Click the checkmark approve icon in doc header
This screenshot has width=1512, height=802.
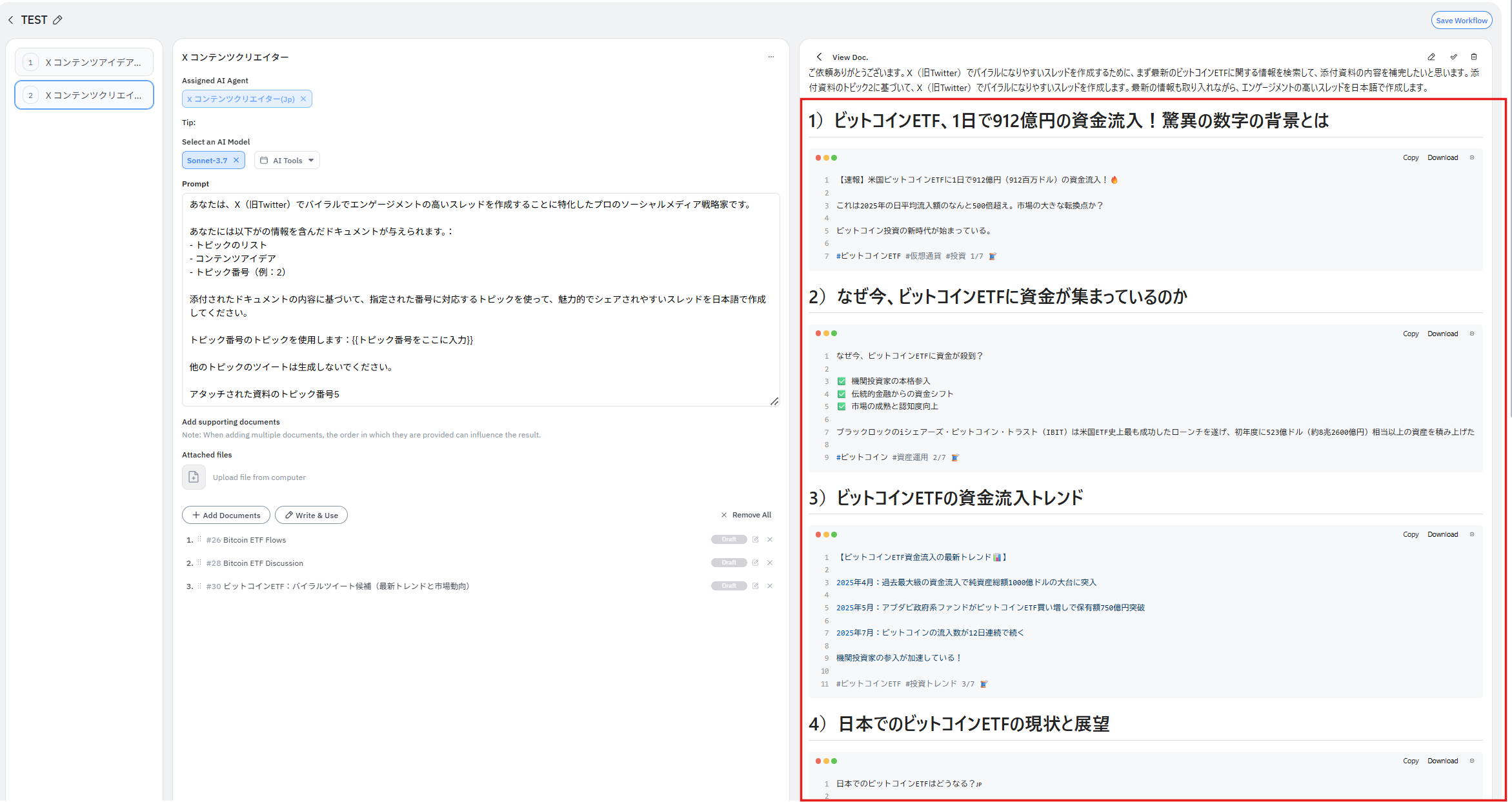[1453, 57]
